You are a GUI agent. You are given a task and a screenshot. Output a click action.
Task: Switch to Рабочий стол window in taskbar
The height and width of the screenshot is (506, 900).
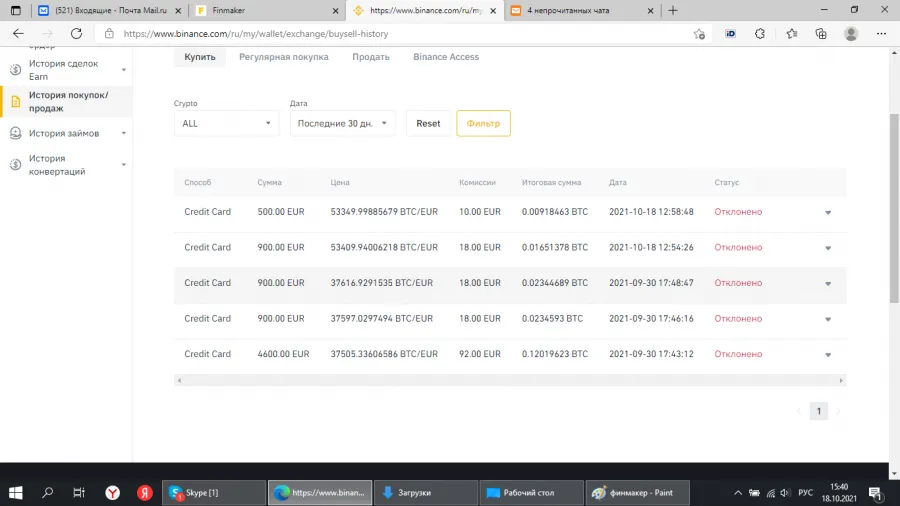[x=531, y=492]
